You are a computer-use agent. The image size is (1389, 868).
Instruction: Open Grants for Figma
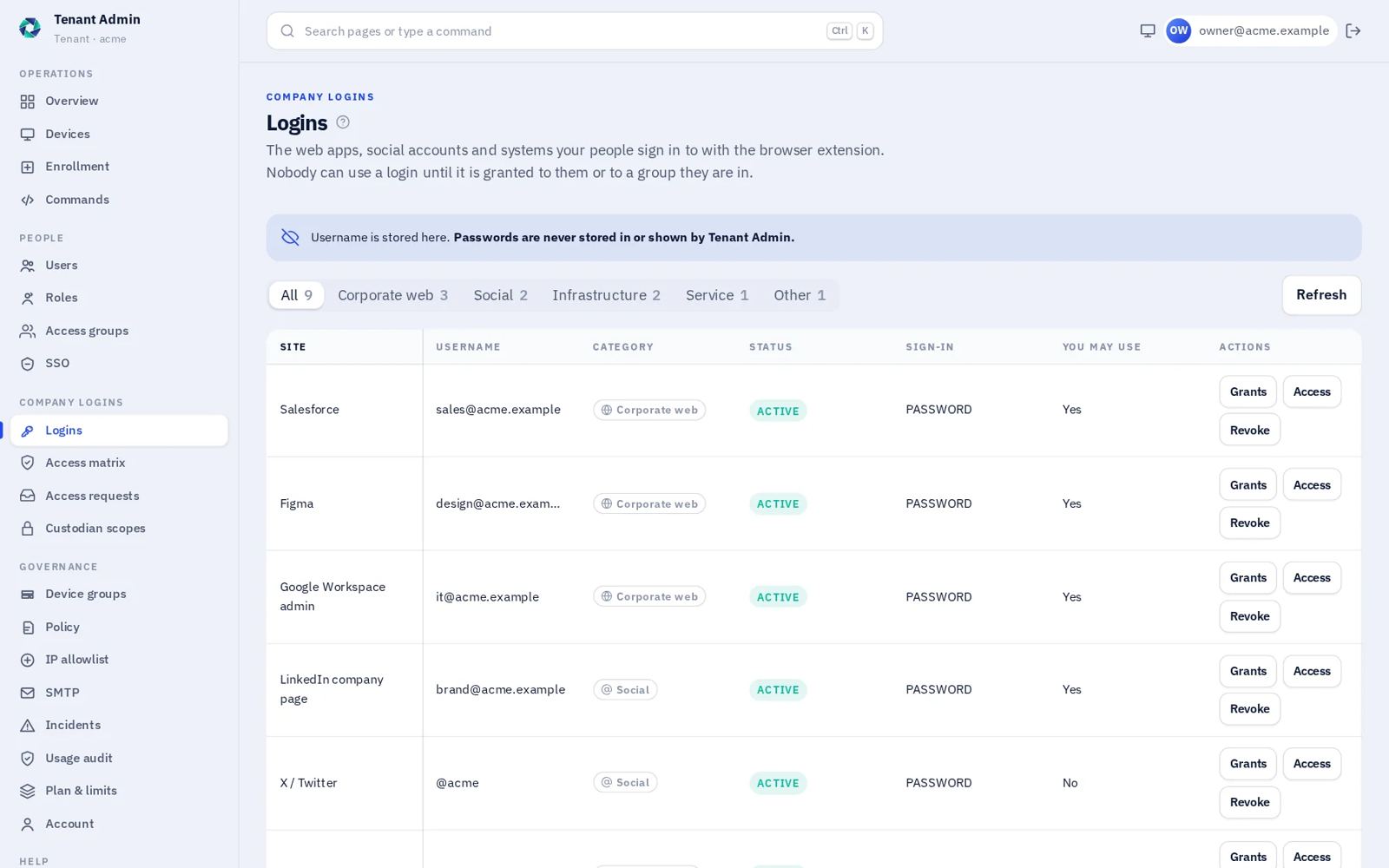point(1247,485)
